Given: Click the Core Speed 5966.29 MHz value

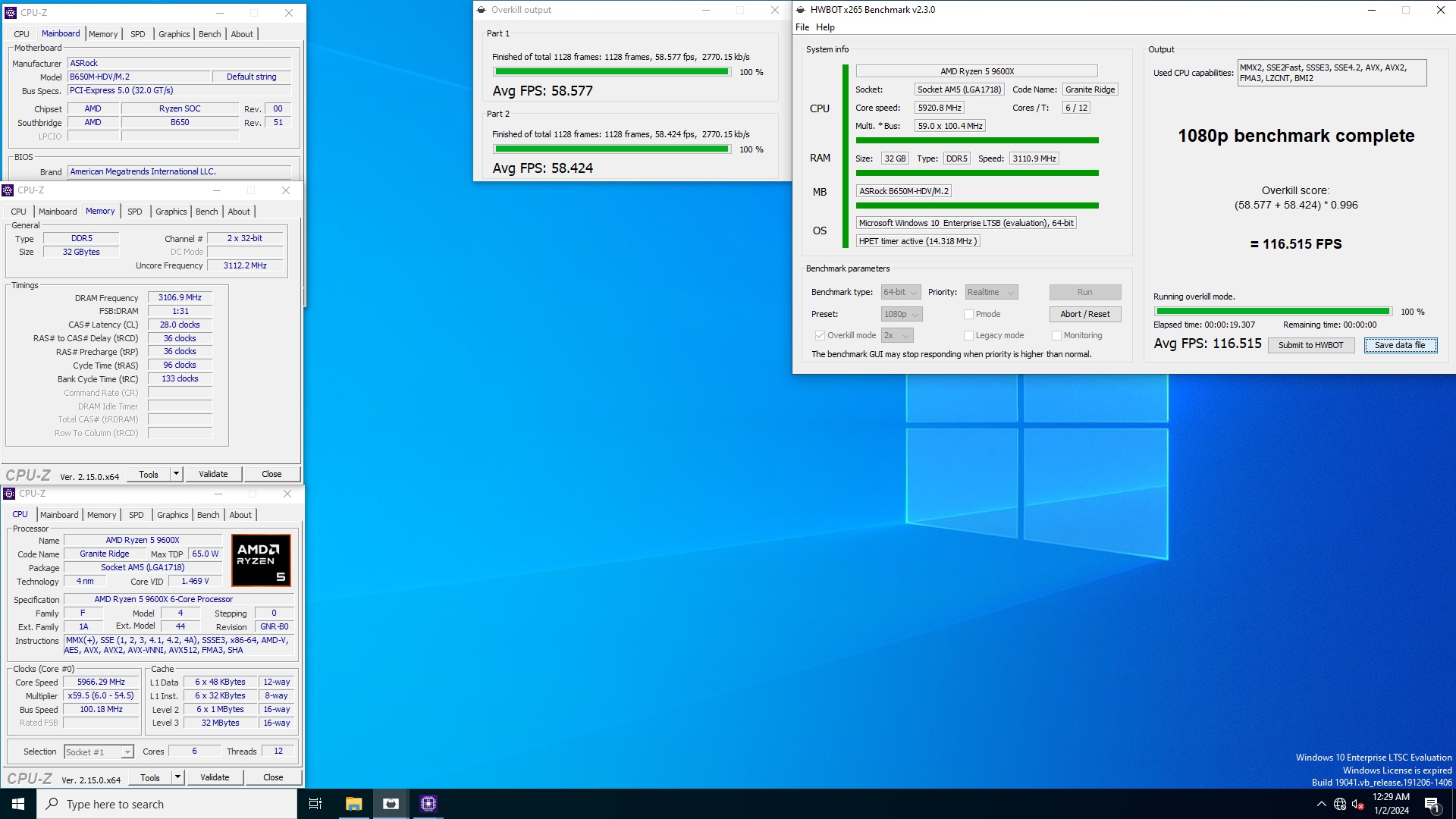Looking at the screenshot, I should tap(101, 682).
